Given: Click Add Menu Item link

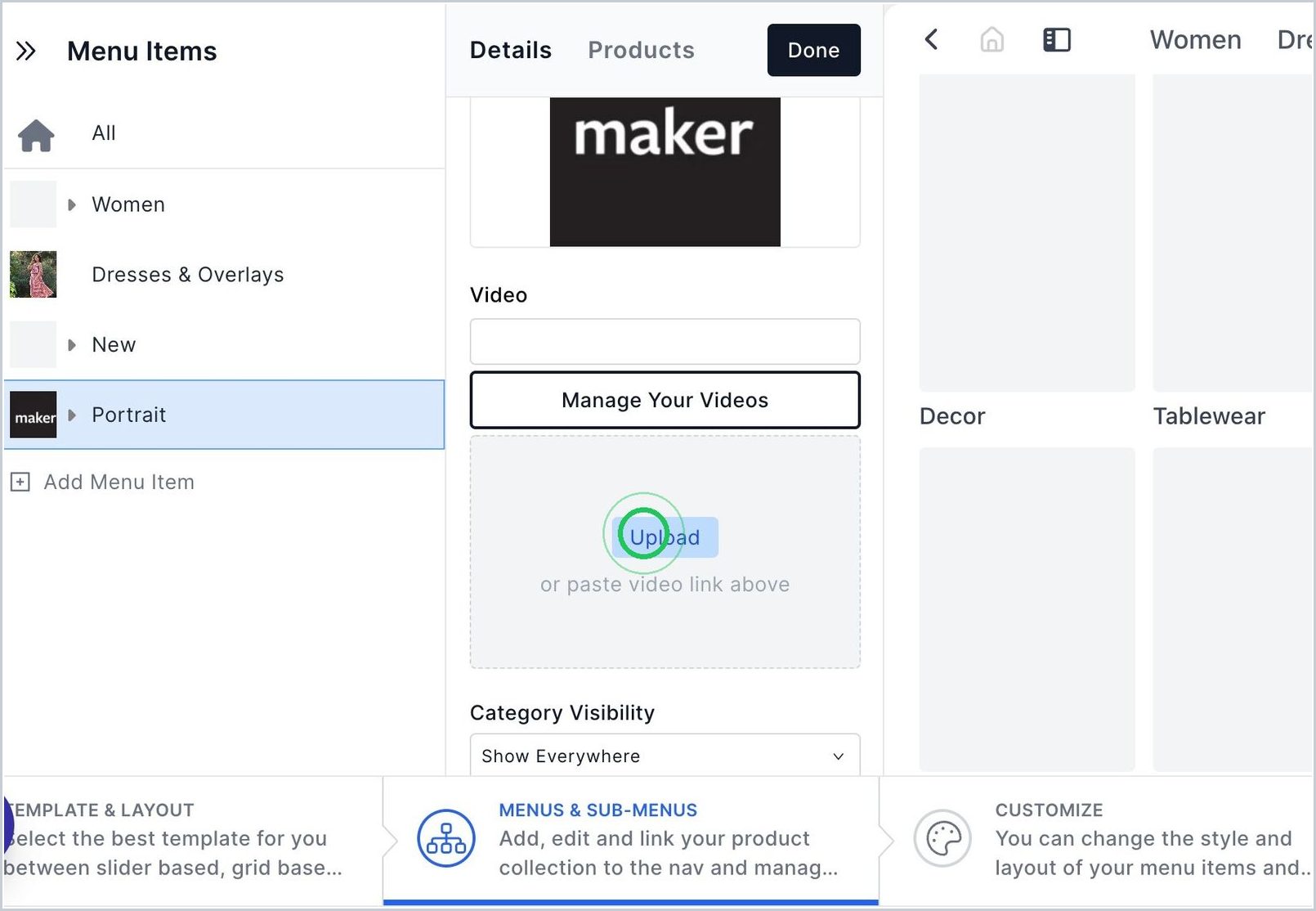Looking at the screenshot, I should pyautogui.click(x=119, y=482).
